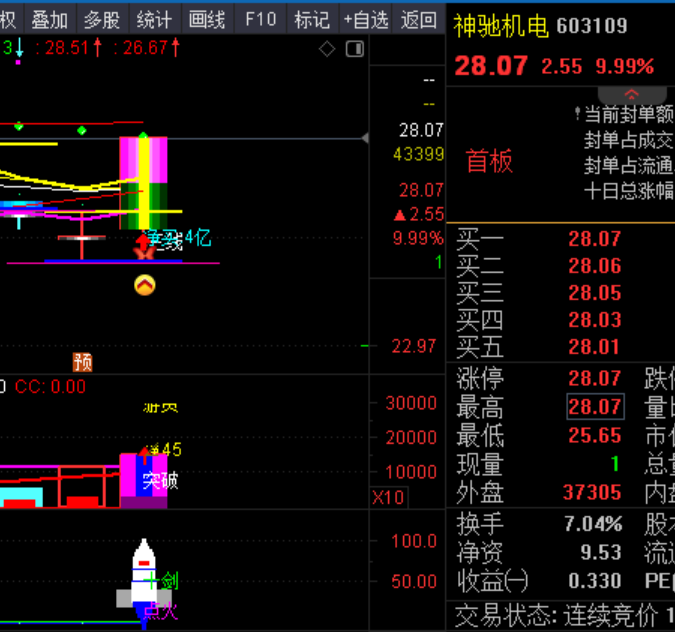Click the 最低 value 25.65
Screen dimensions: 675x632
pyautogui.click(x=594, y=435)
